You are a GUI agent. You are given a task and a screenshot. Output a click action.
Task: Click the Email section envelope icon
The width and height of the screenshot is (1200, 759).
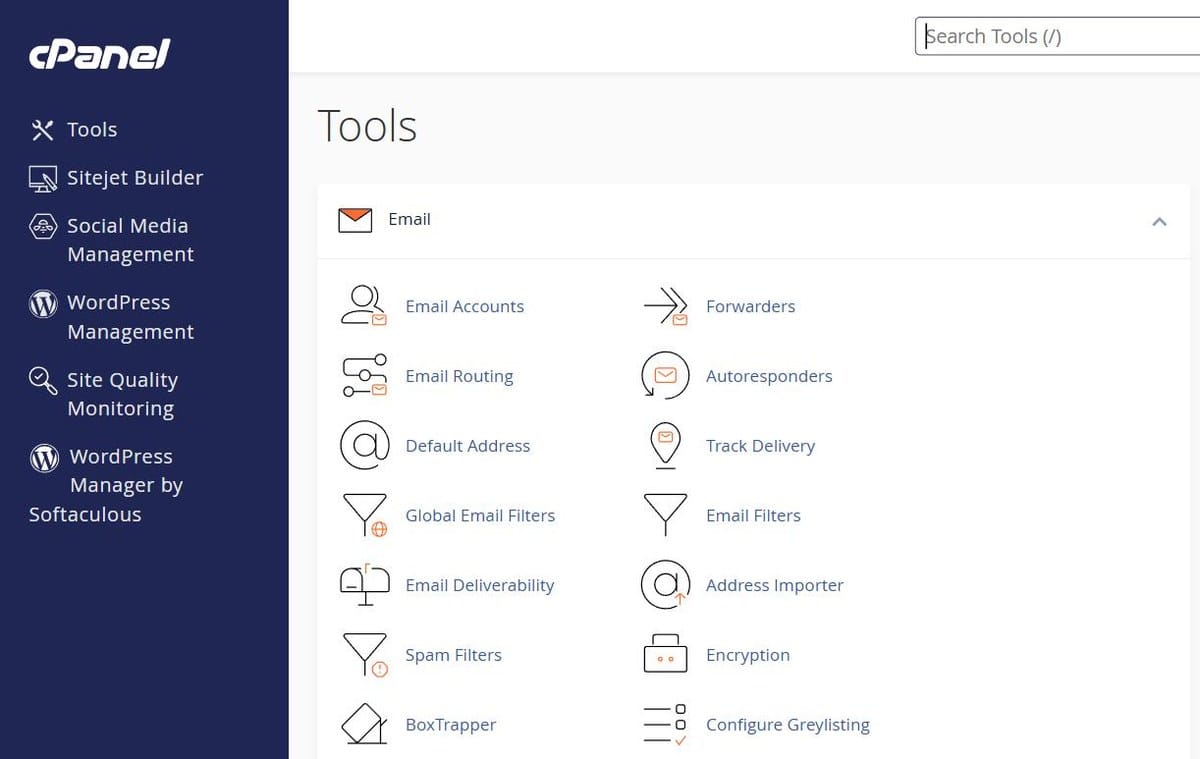pyautogui.click(x=355, y=220)
